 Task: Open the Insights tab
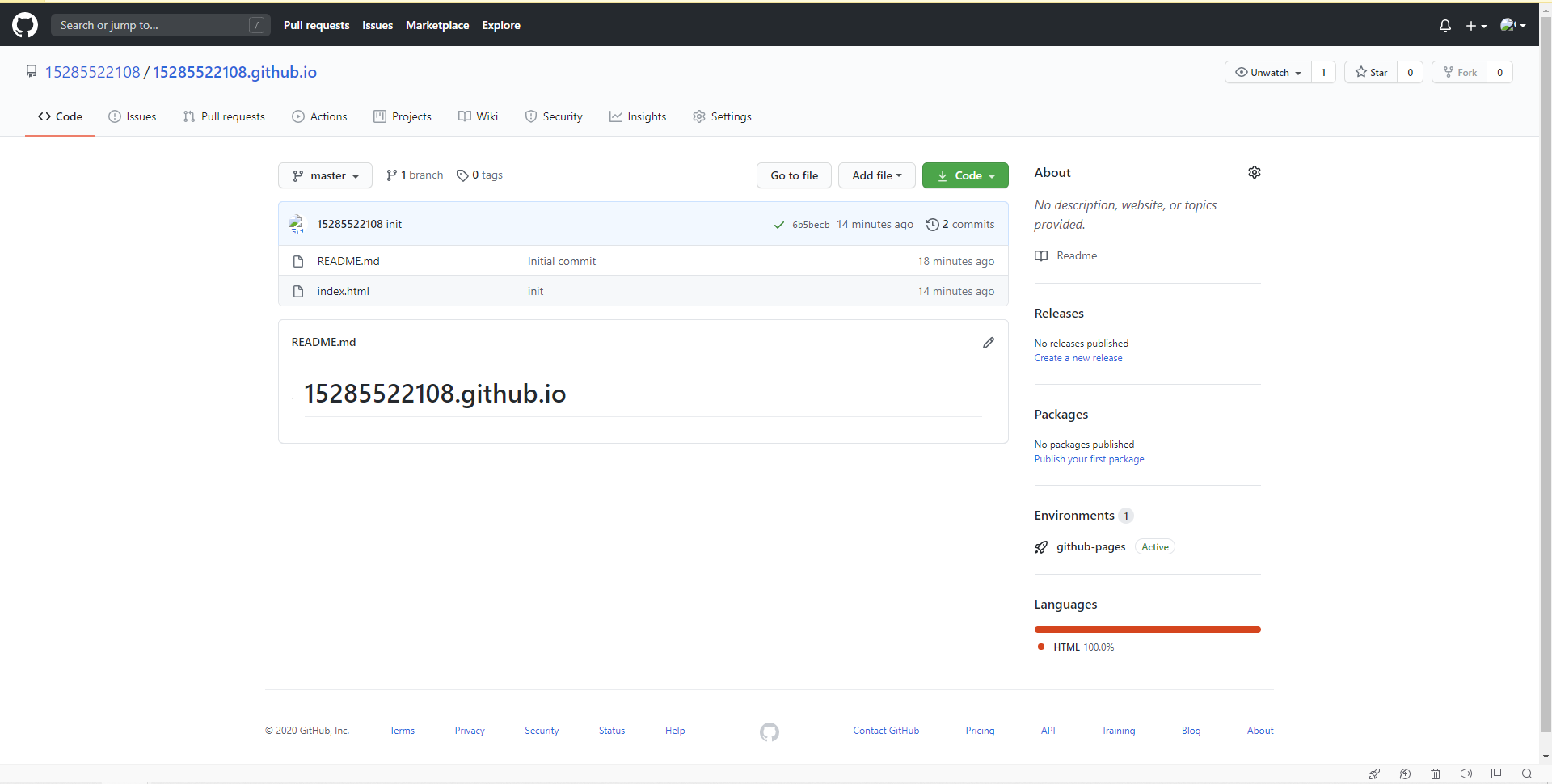pos(638,116)
